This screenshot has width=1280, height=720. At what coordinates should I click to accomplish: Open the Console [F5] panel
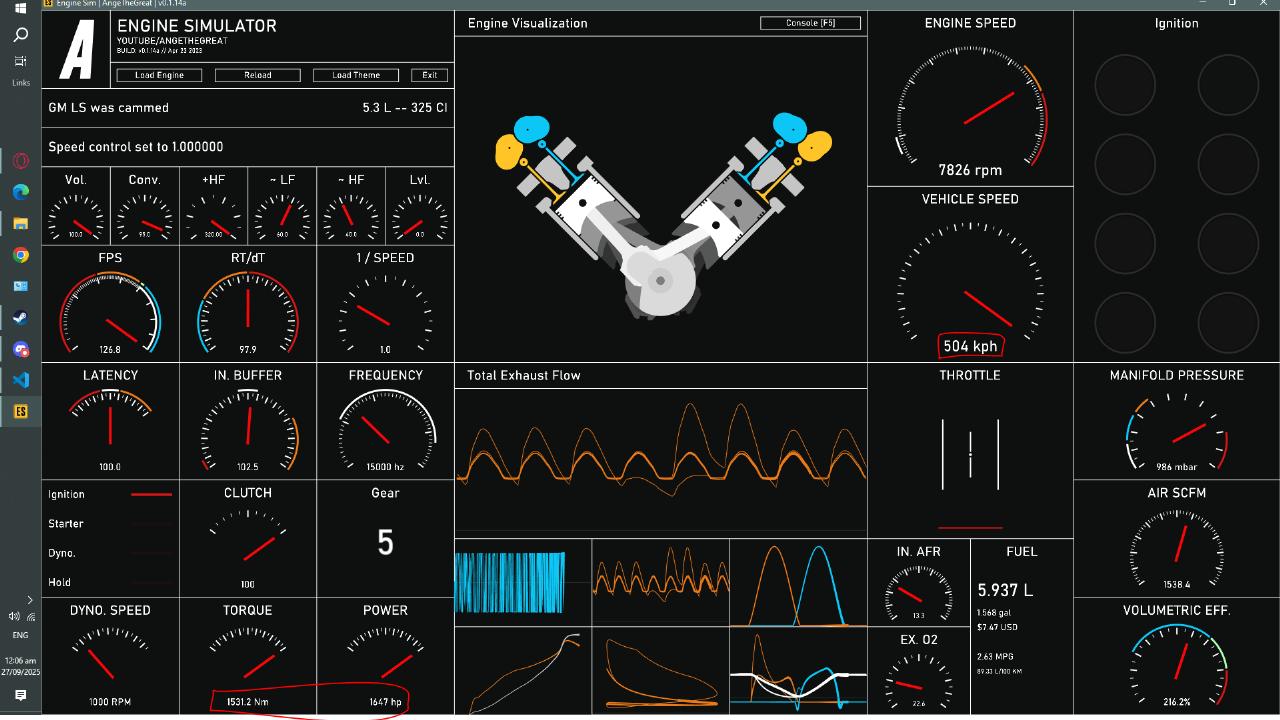click(x=810, y=23)
